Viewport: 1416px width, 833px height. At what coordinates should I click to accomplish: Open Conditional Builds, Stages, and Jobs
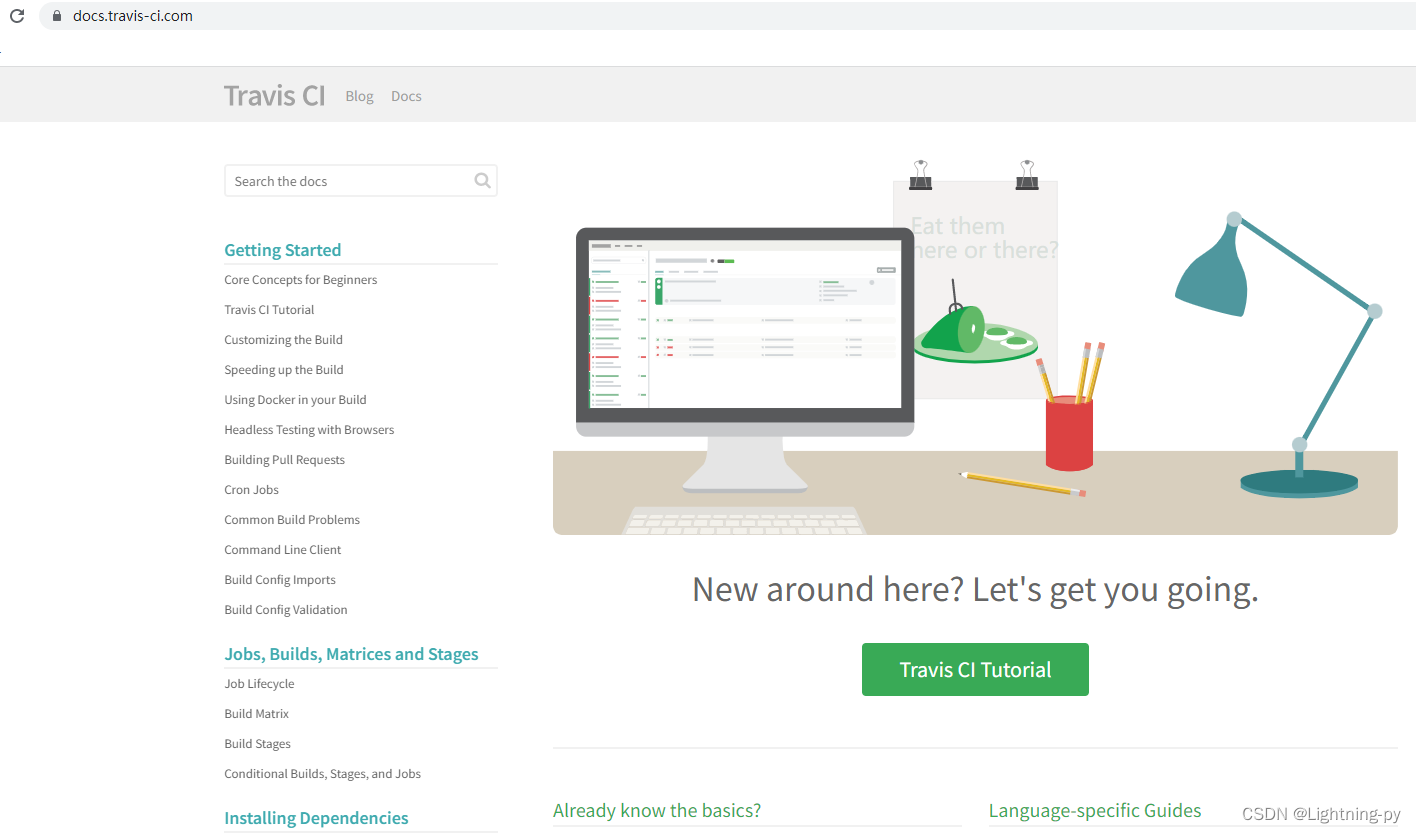pyautogui.click(x=322, y=774)
